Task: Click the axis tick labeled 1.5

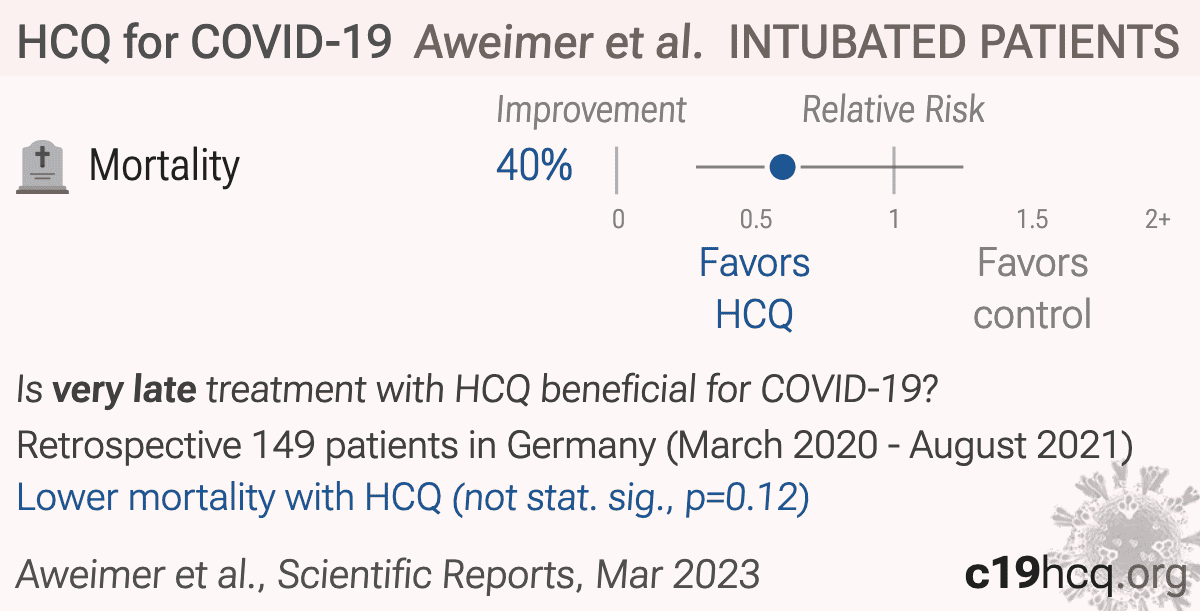Action: pyautogui.click(x=1032, y=219)
